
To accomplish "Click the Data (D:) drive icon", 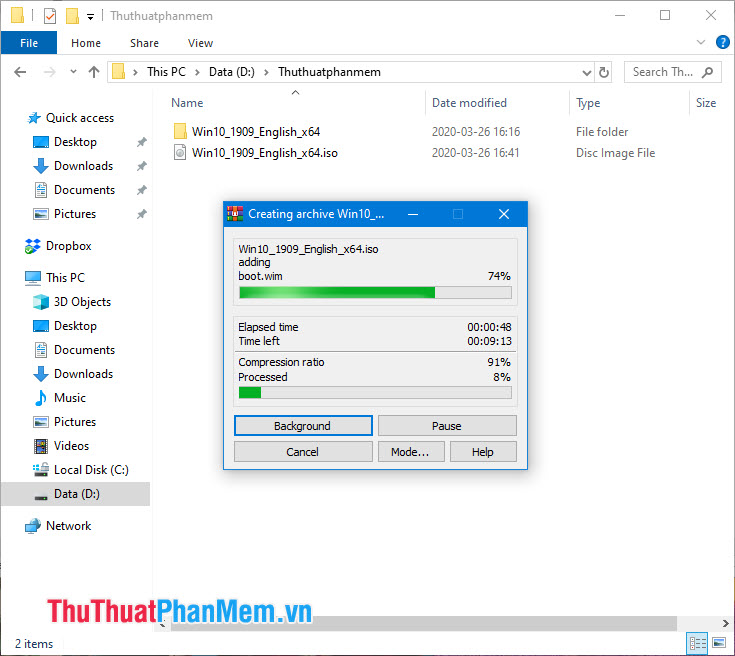I will pyautogui.click(x=41, y=497).
